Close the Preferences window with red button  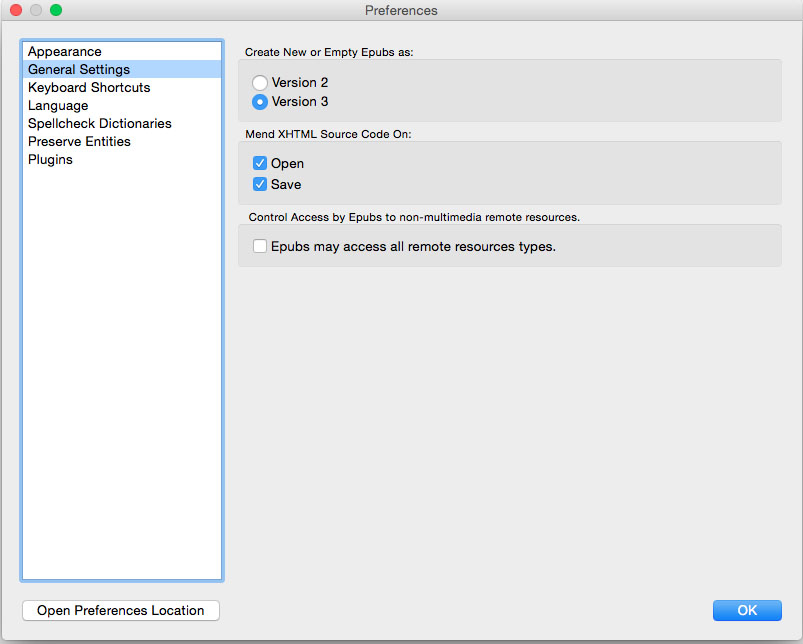16,10
